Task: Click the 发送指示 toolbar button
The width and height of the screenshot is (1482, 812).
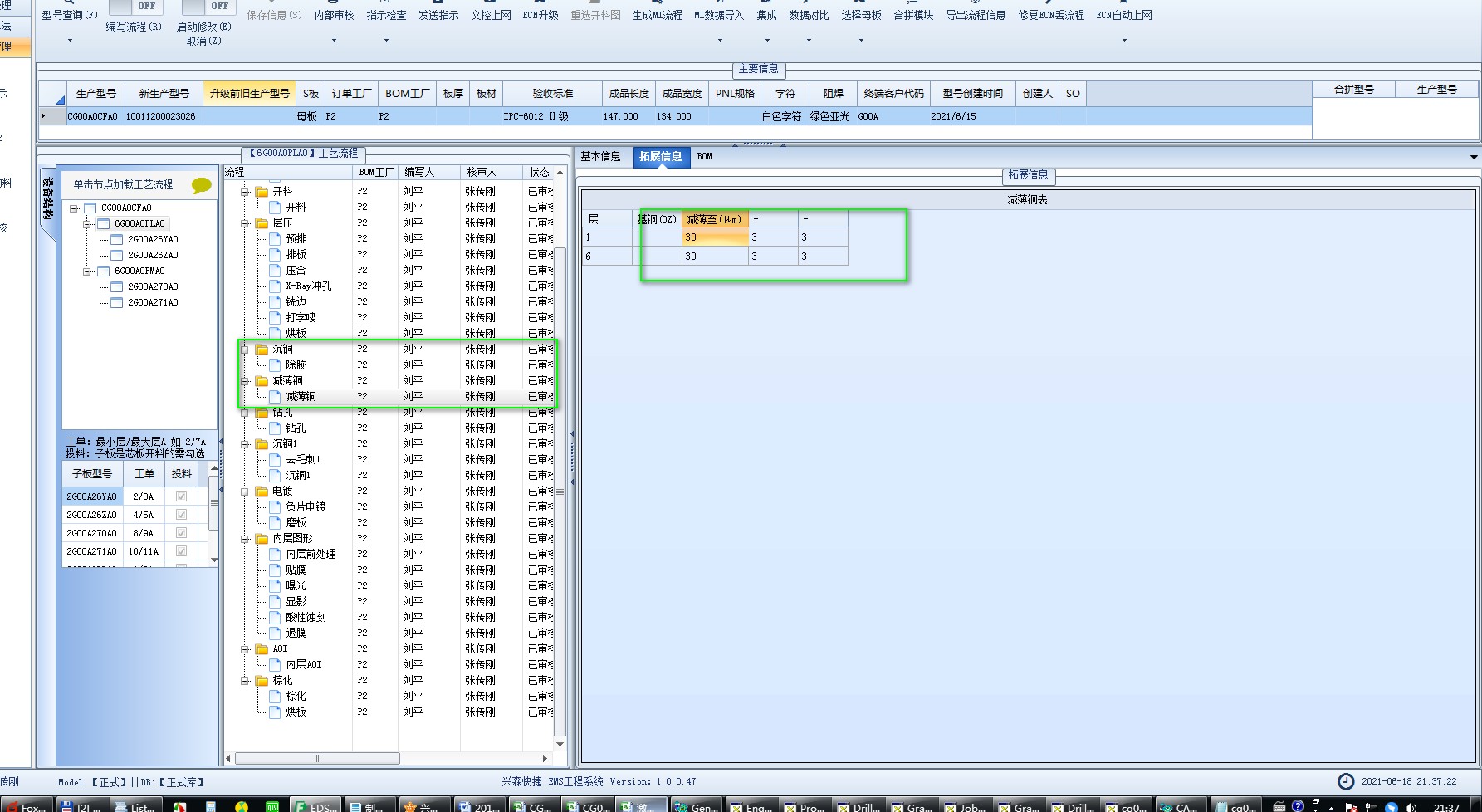Action: pos(438,15)
